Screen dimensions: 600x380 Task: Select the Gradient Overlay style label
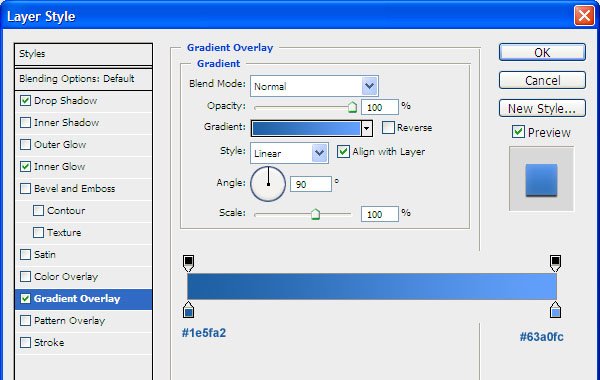[x=77, y=298]
